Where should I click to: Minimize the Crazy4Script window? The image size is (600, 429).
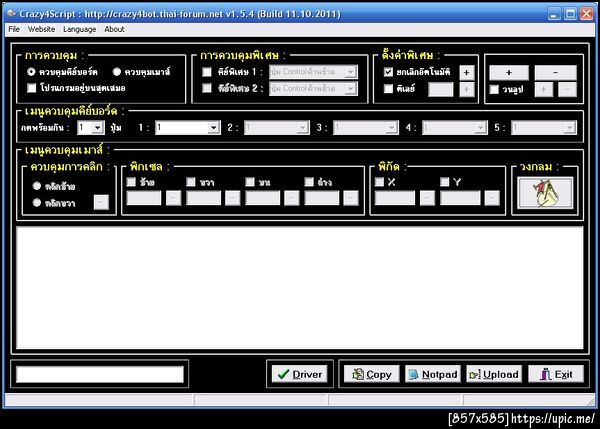tap(554, 14)
